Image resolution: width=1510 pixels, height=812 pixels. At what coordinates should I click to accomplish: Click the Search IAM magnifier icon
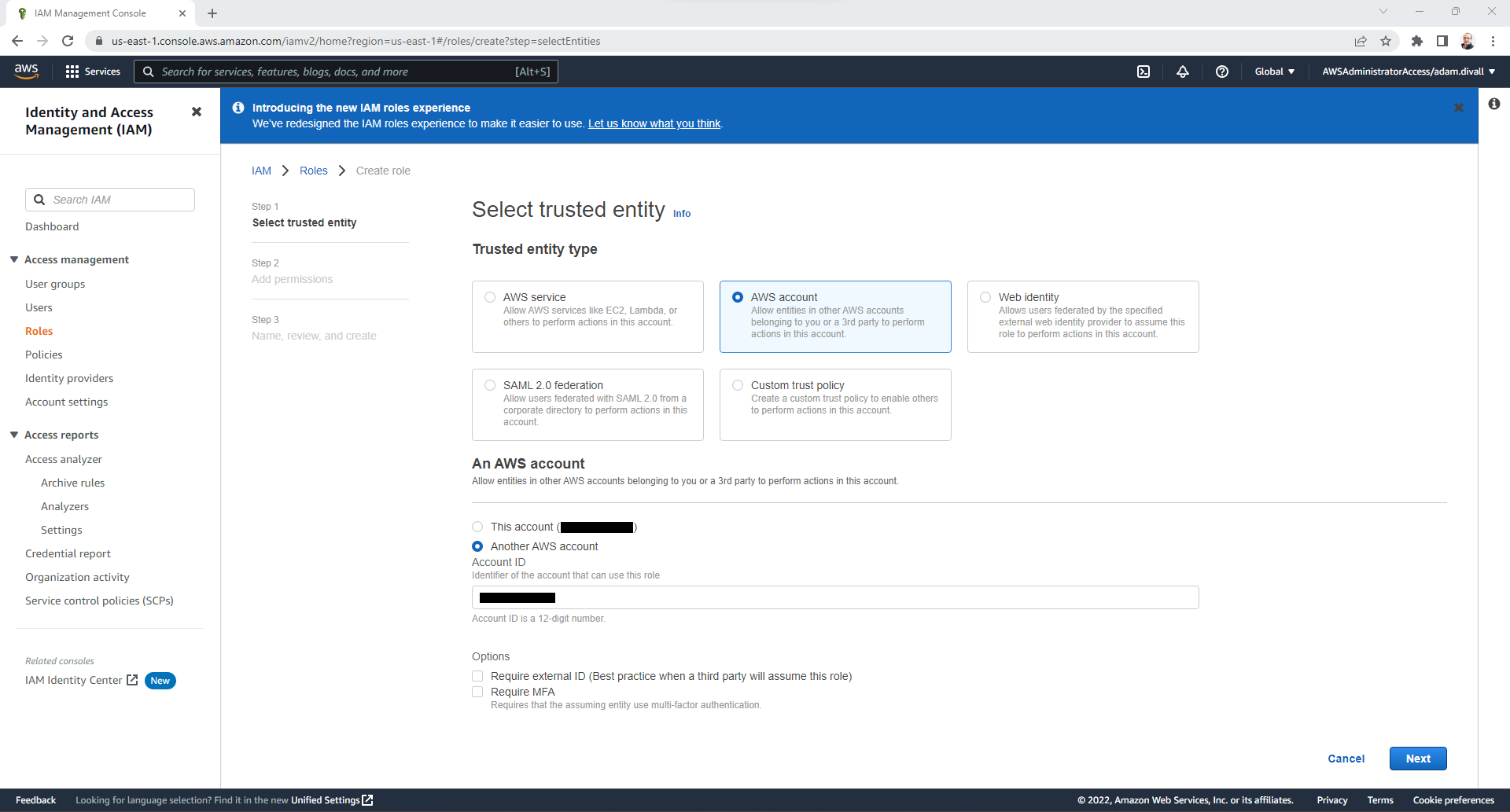coord(39,200)
